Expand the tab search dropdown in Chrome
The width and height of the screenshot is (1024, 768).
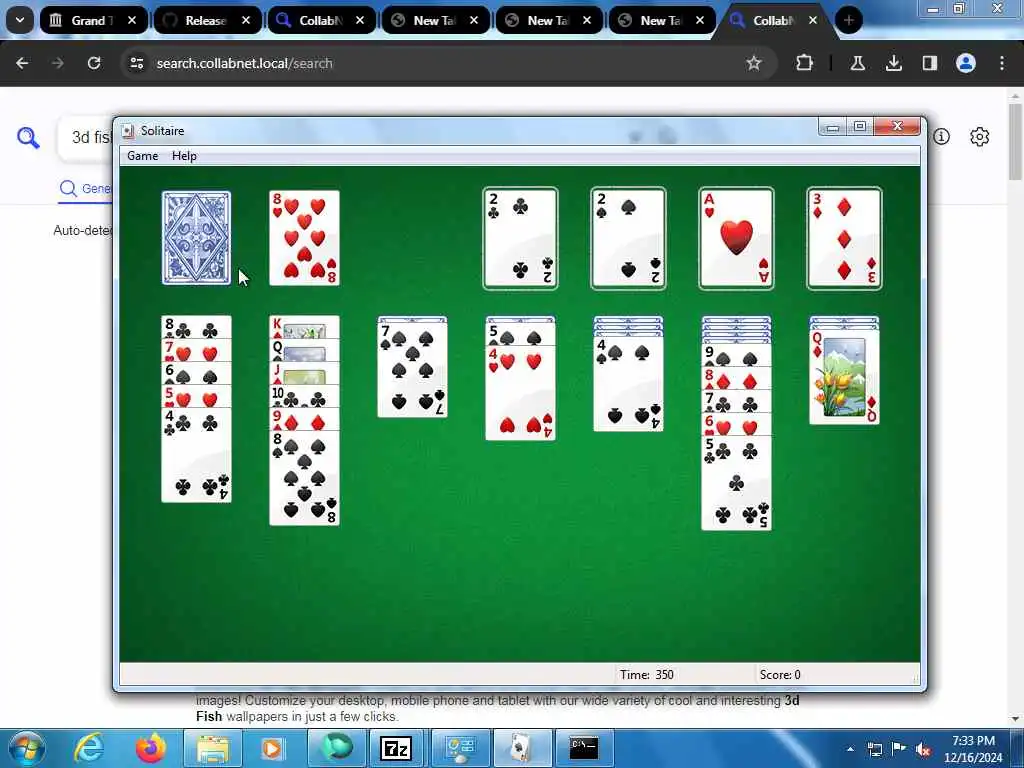(x=20, y=20)
